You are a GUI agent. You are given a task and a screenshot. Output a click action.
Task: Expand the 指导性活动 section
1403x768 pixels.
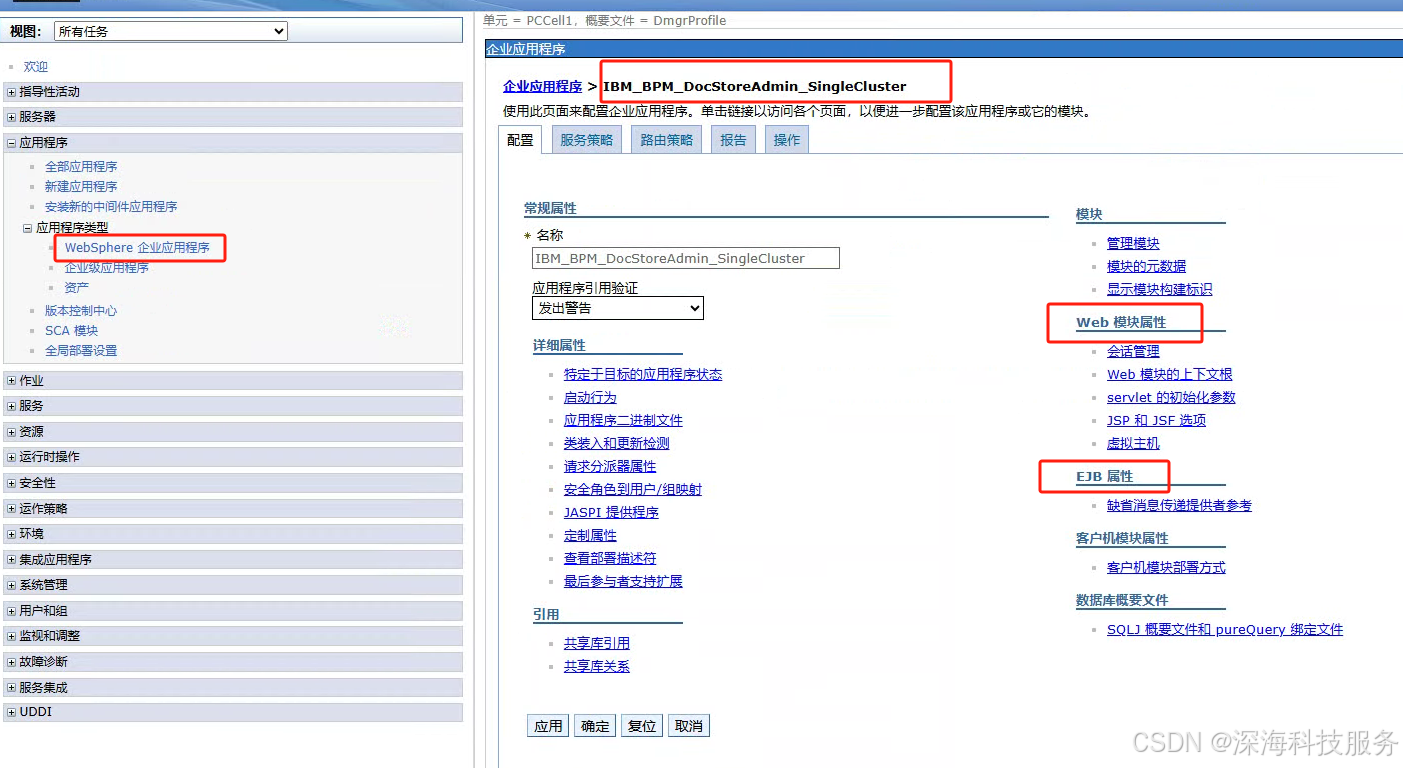(12, 92)
